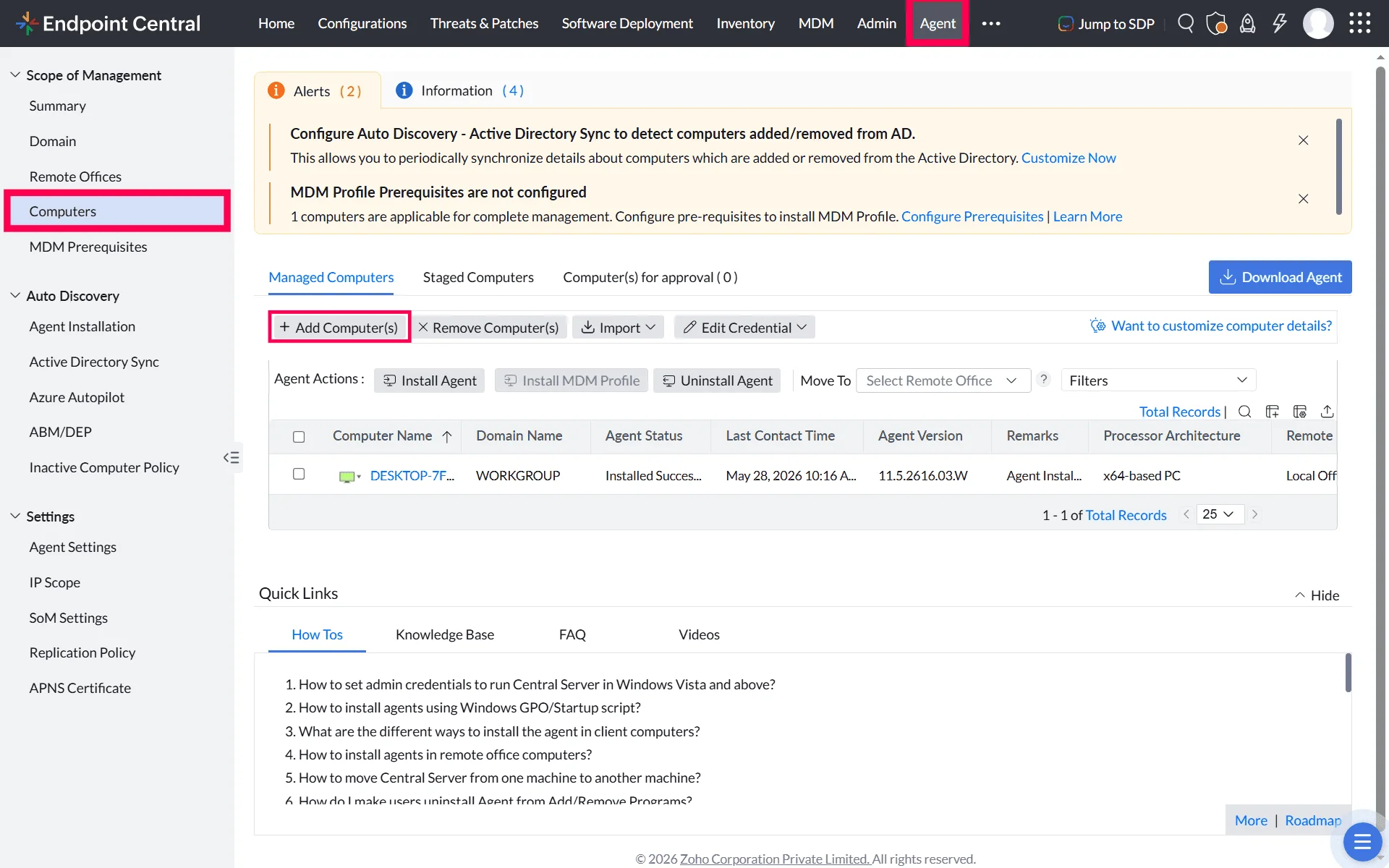Open the FAQ quick links tab
Viewport: 1389px width, 868px height.
pyautogui.click(x=572, y=634)
